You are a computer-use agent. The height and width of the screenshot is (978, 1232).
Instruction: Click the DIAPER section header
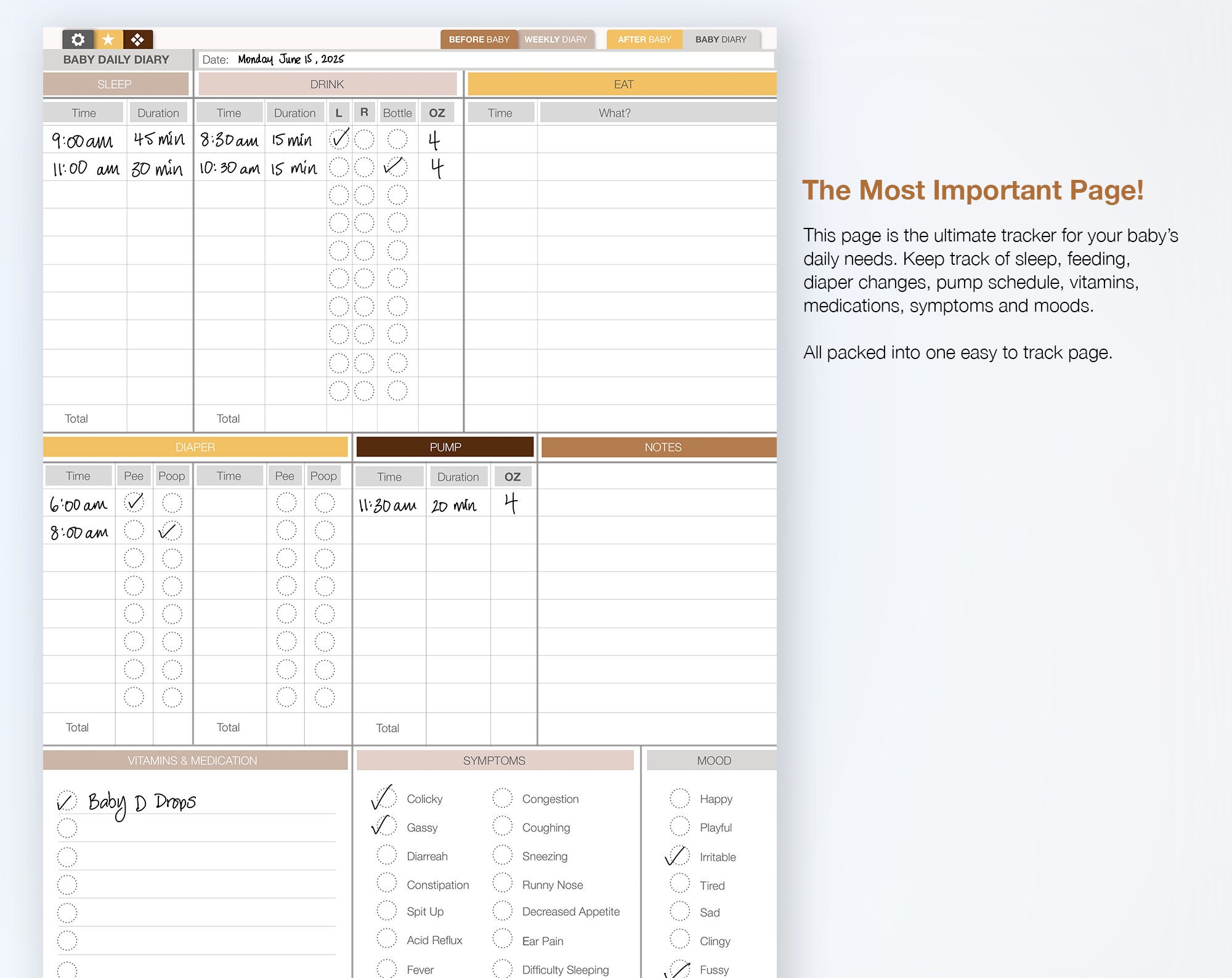tap(195, 447)
